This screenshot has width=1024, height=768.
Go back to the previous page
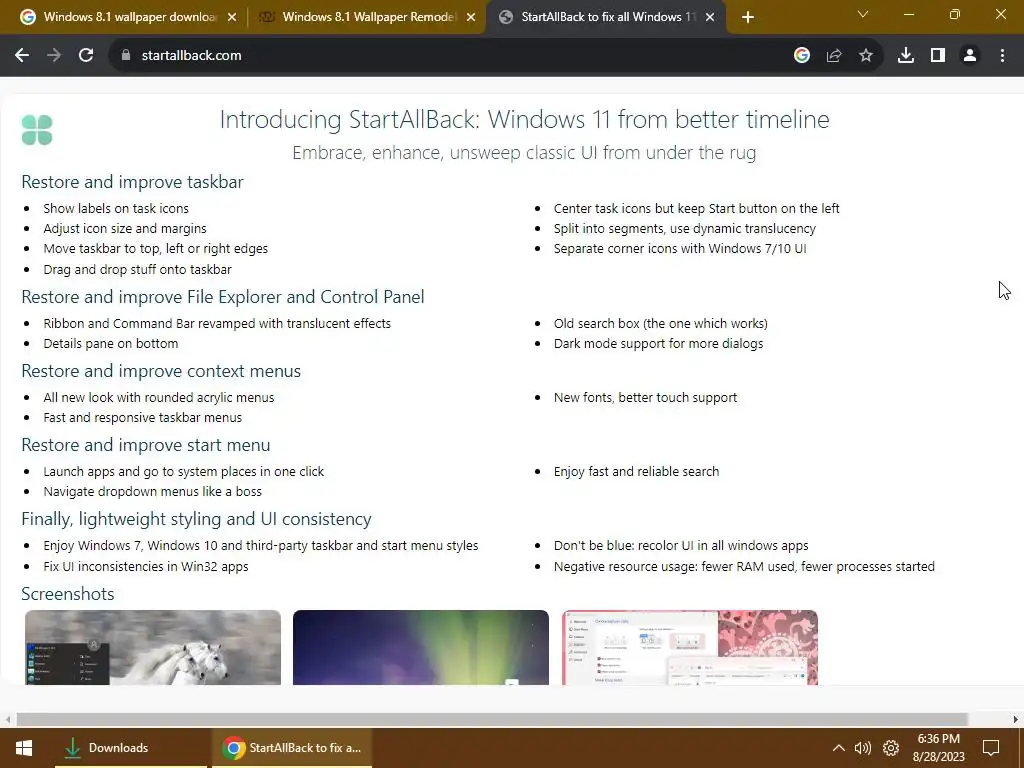click(22, 56)
